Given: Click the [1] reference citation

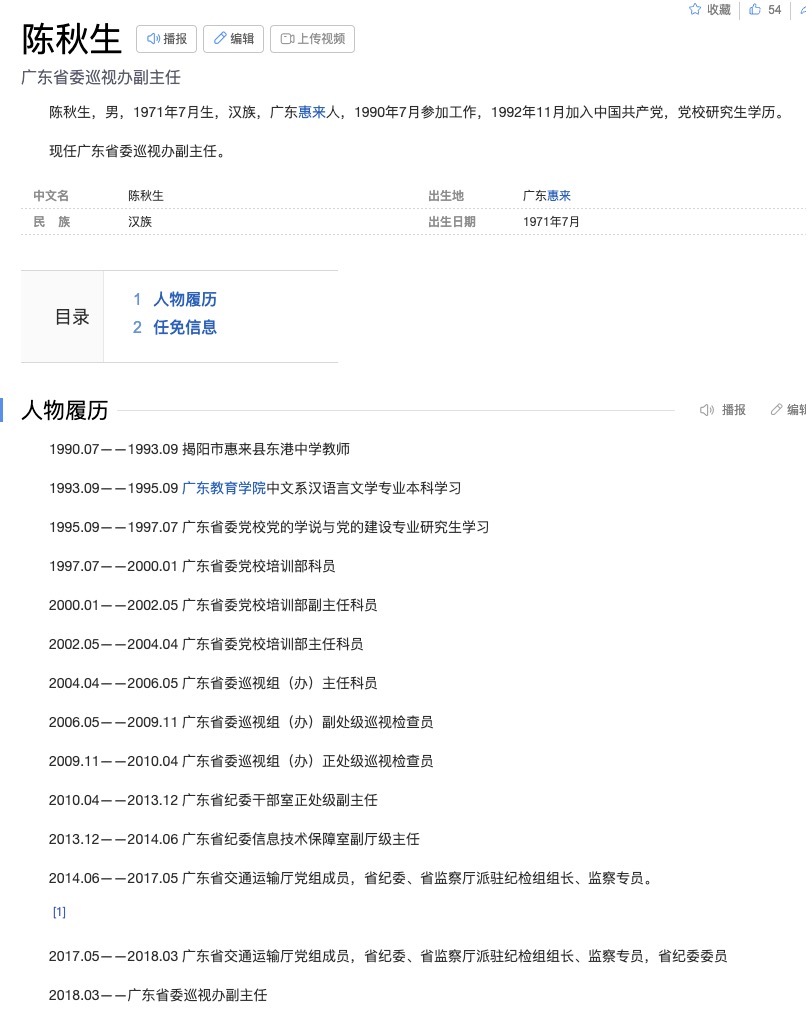Looking at the screenshot, I should click(59, 912).
